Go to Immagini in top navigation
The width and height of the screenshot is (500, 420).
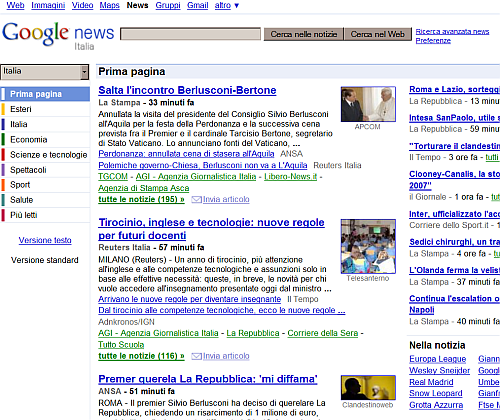[48, 5]
